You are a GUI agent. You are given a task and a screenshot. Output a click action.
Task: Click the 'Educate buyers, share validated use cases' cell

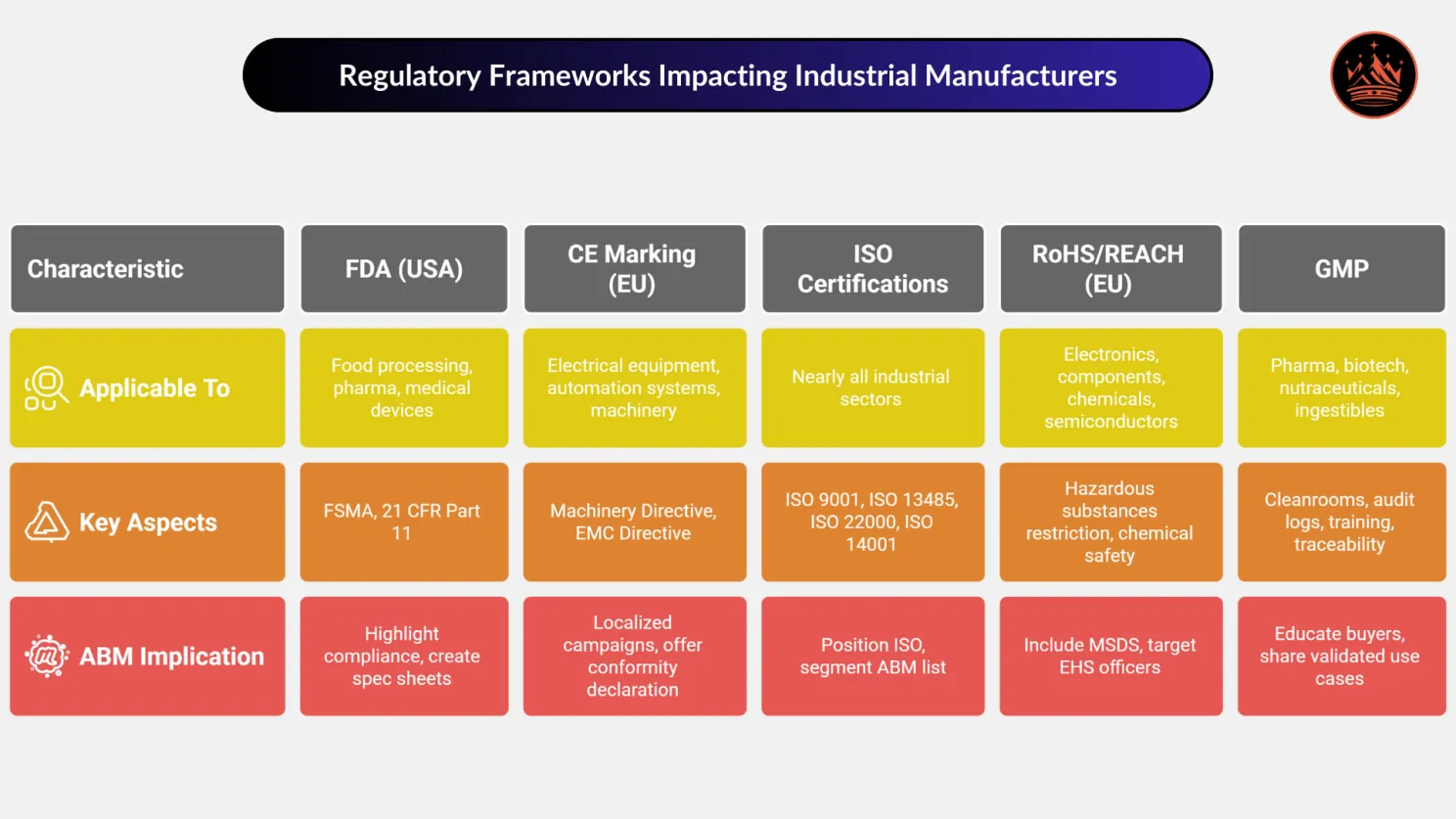(1341, 656)
